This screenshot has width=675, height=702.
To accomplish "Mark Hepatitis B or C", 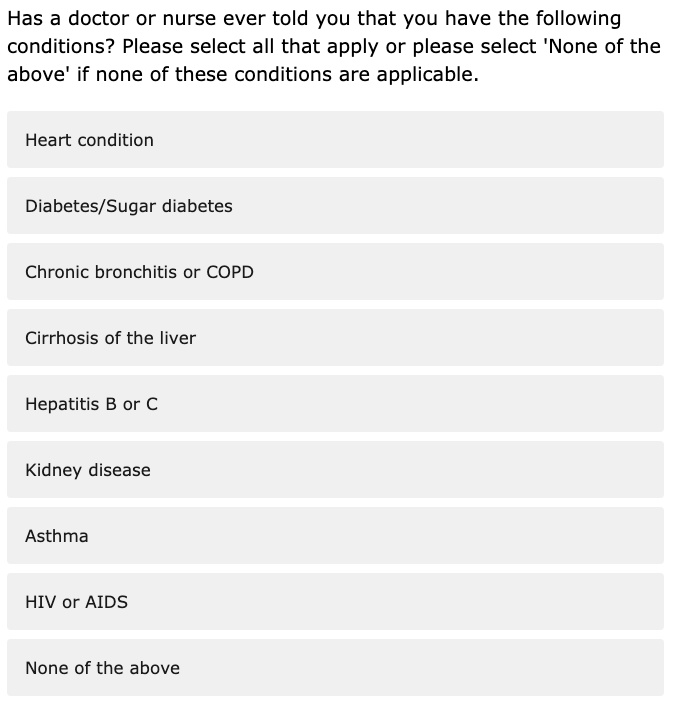I will [335, 404].
